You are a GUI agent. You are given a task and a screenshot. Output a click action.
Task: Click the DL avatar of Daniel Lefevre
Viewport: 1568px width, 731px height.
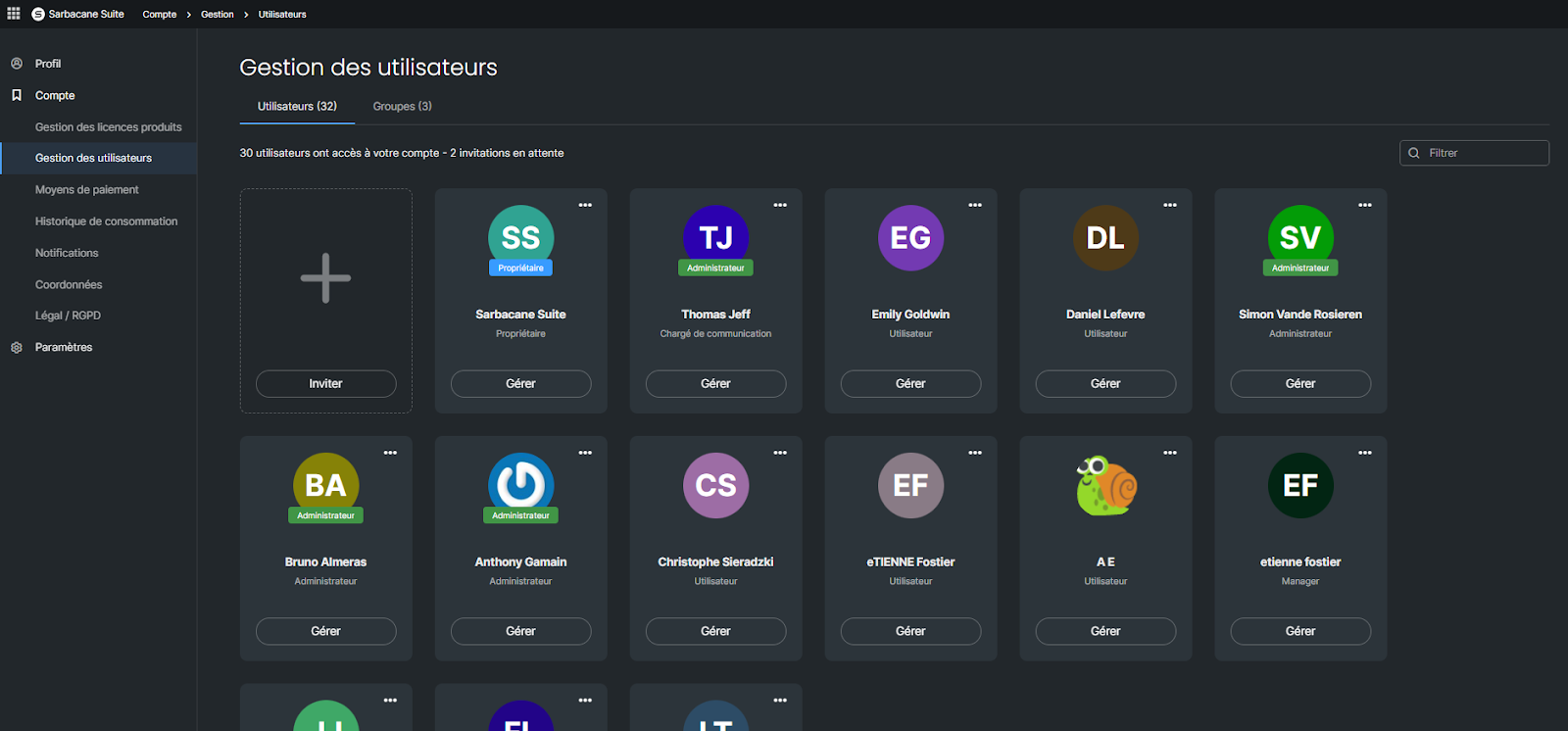pyautogui.click(x=1105, y=237)
